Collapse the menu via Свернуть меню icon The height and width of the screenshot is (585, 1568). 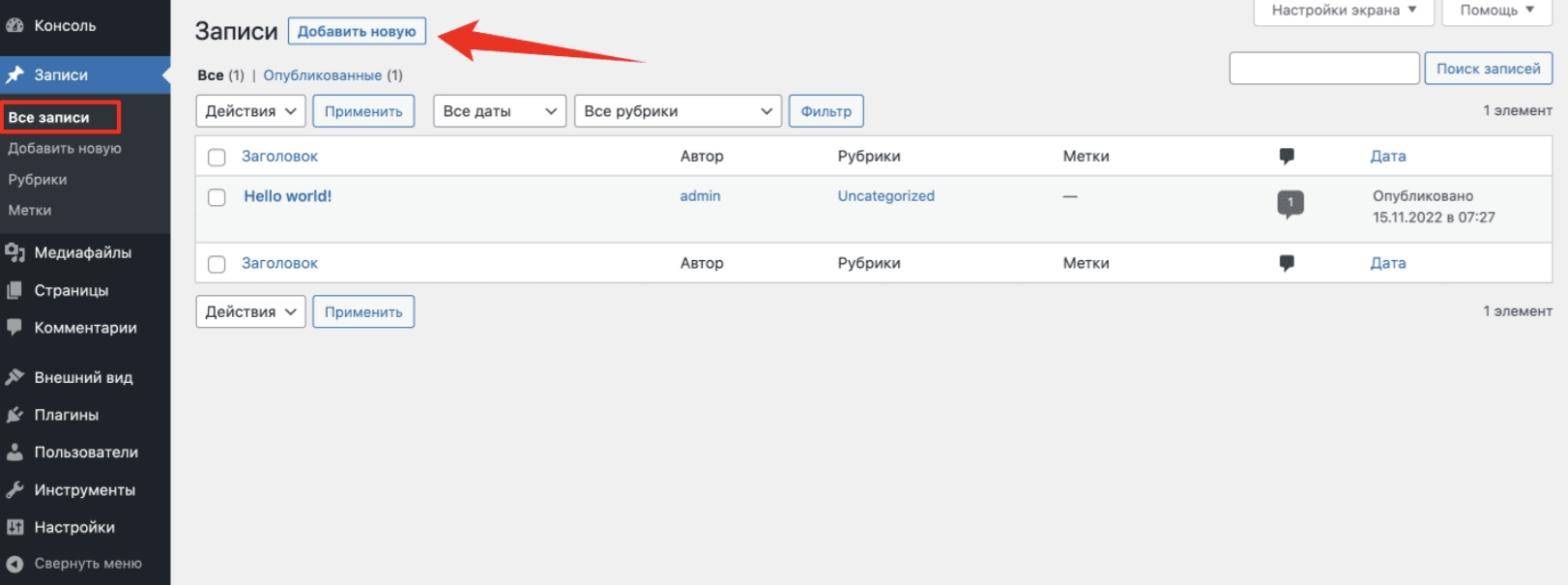pyautogui.click(x=15, y=564)
